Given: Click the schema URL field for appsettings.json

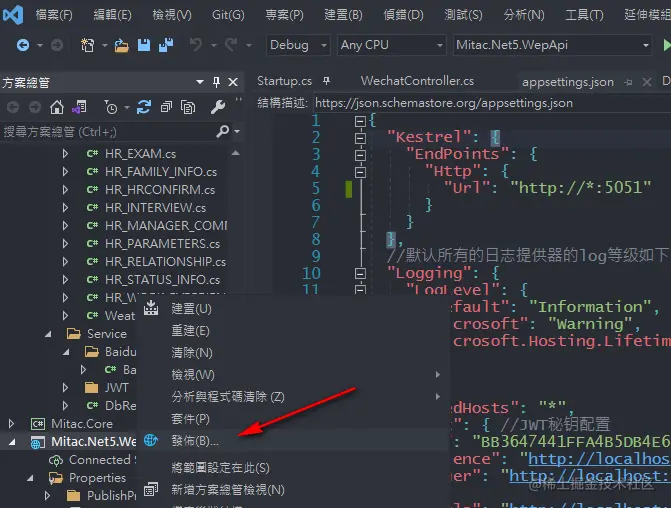Looking at the screenshot, I should click(492, 103).
